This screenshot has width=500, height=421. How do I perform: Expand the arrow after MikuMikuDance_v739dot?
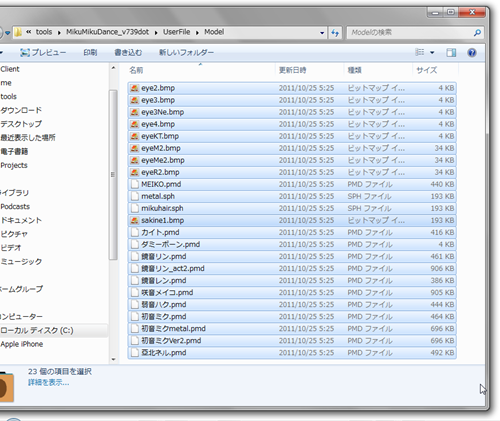(156, 32)
